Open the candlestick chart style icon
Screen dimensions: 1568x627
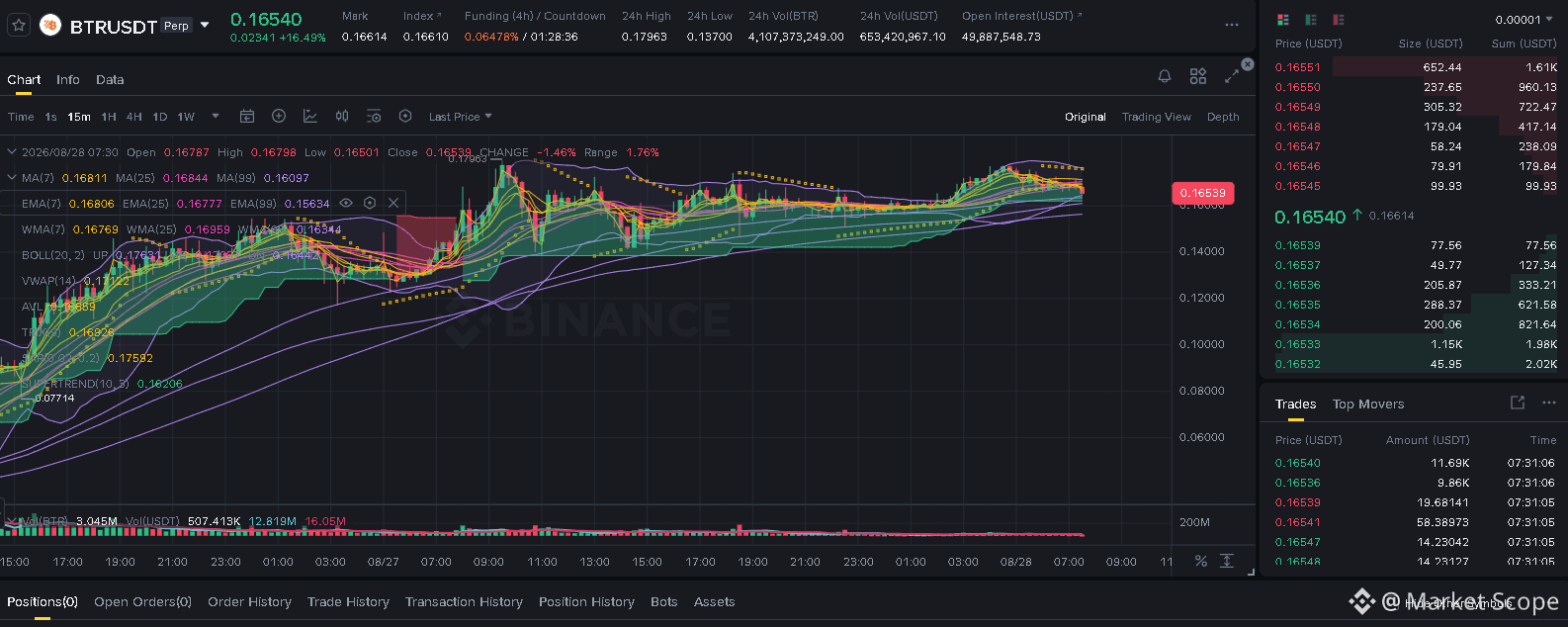click(342, 117)
